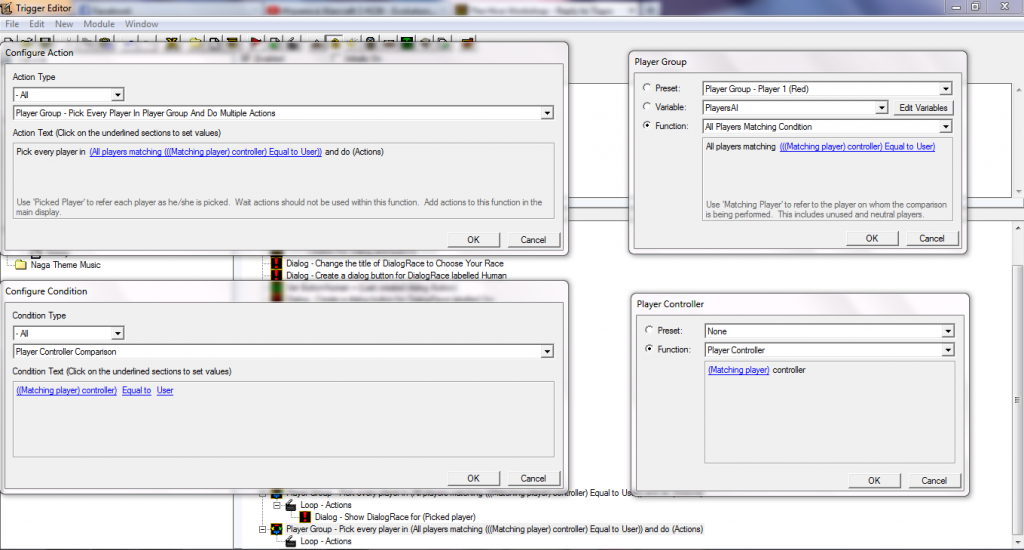Click OK in Player Group dialog
This screenshot has width=1024, height=550.
point(872,238)
